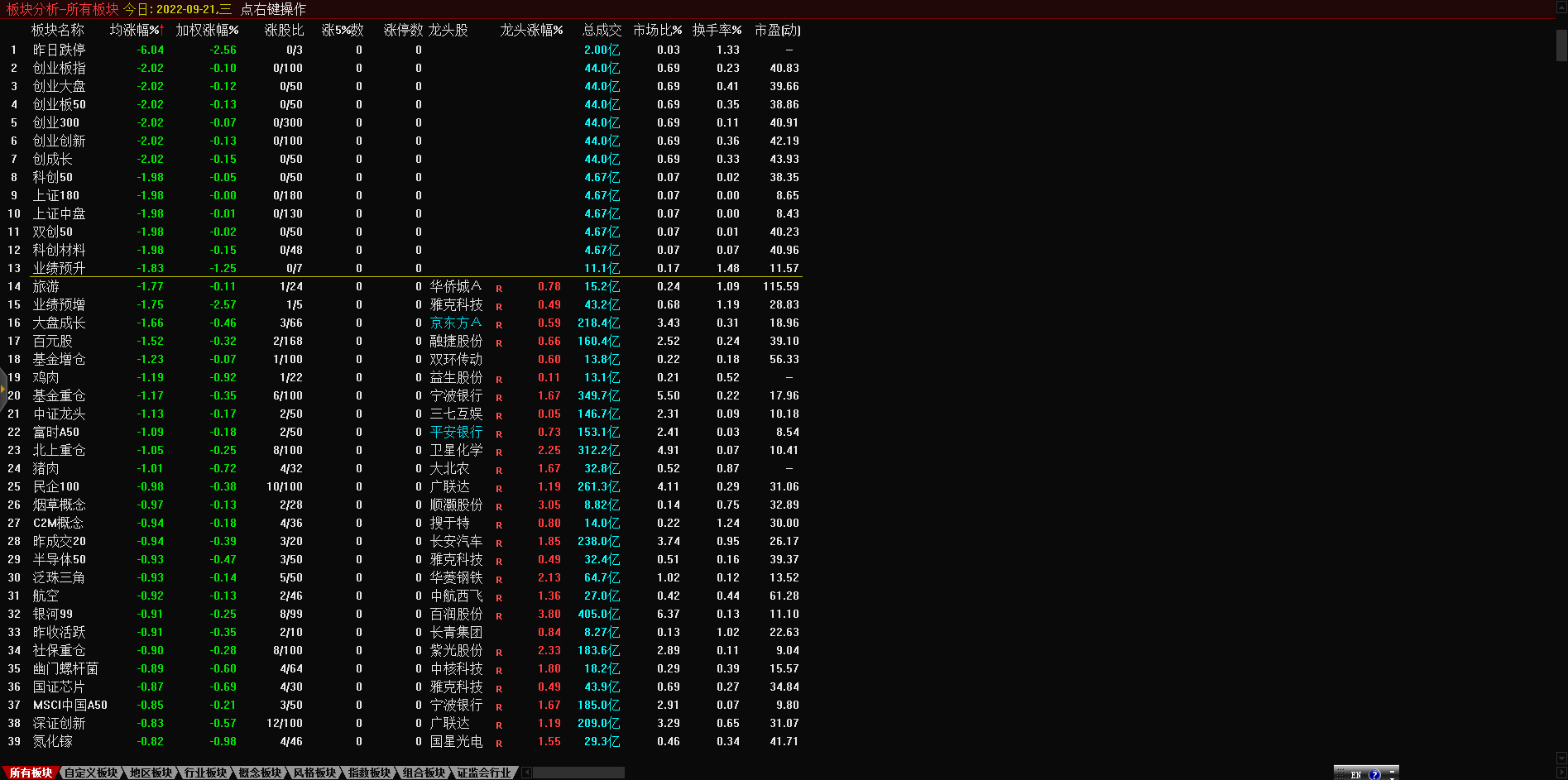The width and height of the screenshot is (1568, 780).
Task: Click the blue help question mark icon
Action: tap(1374, 774)
